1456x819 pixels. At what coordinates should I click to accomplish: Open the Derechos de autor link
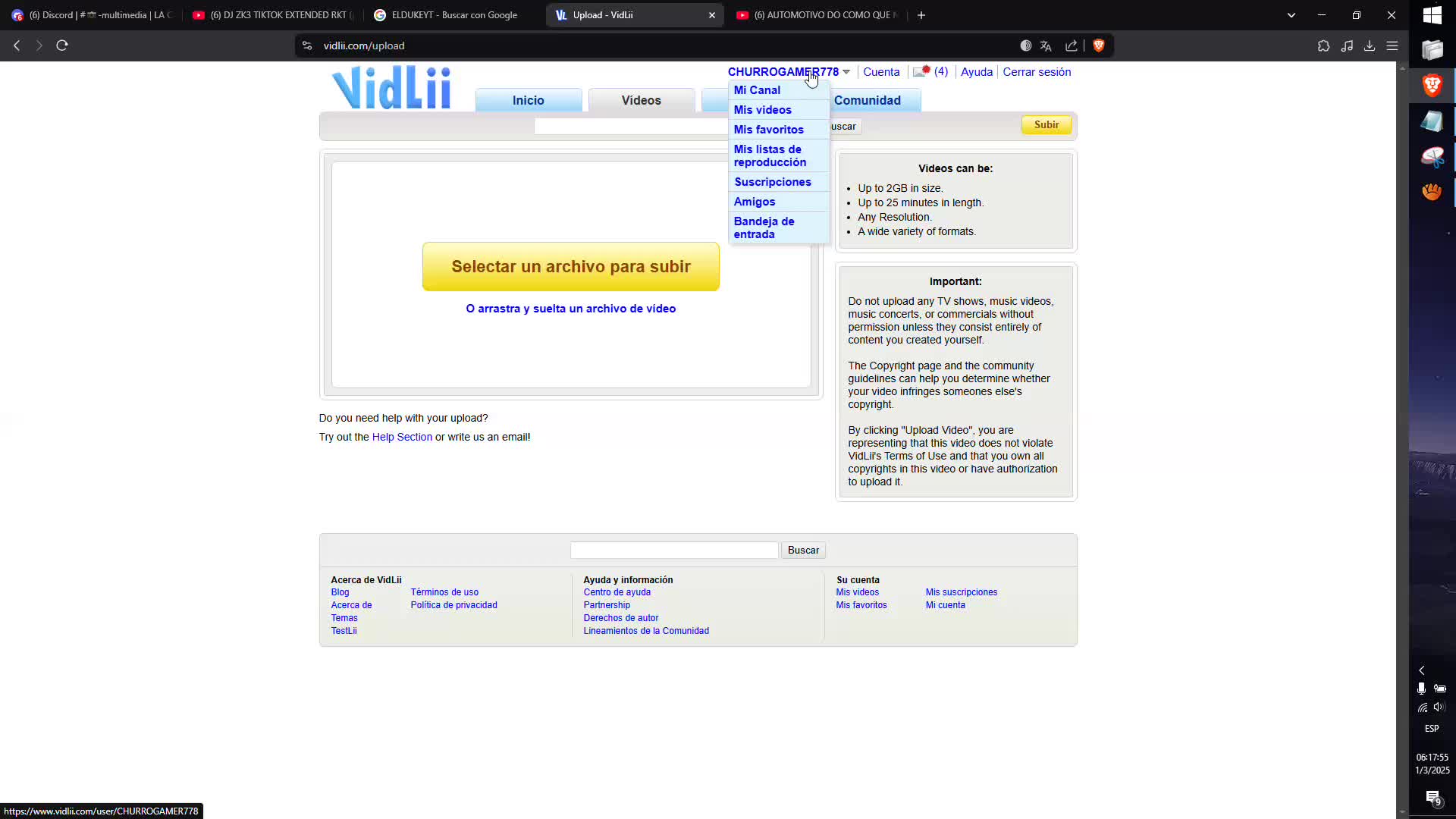tap(620, 618)
